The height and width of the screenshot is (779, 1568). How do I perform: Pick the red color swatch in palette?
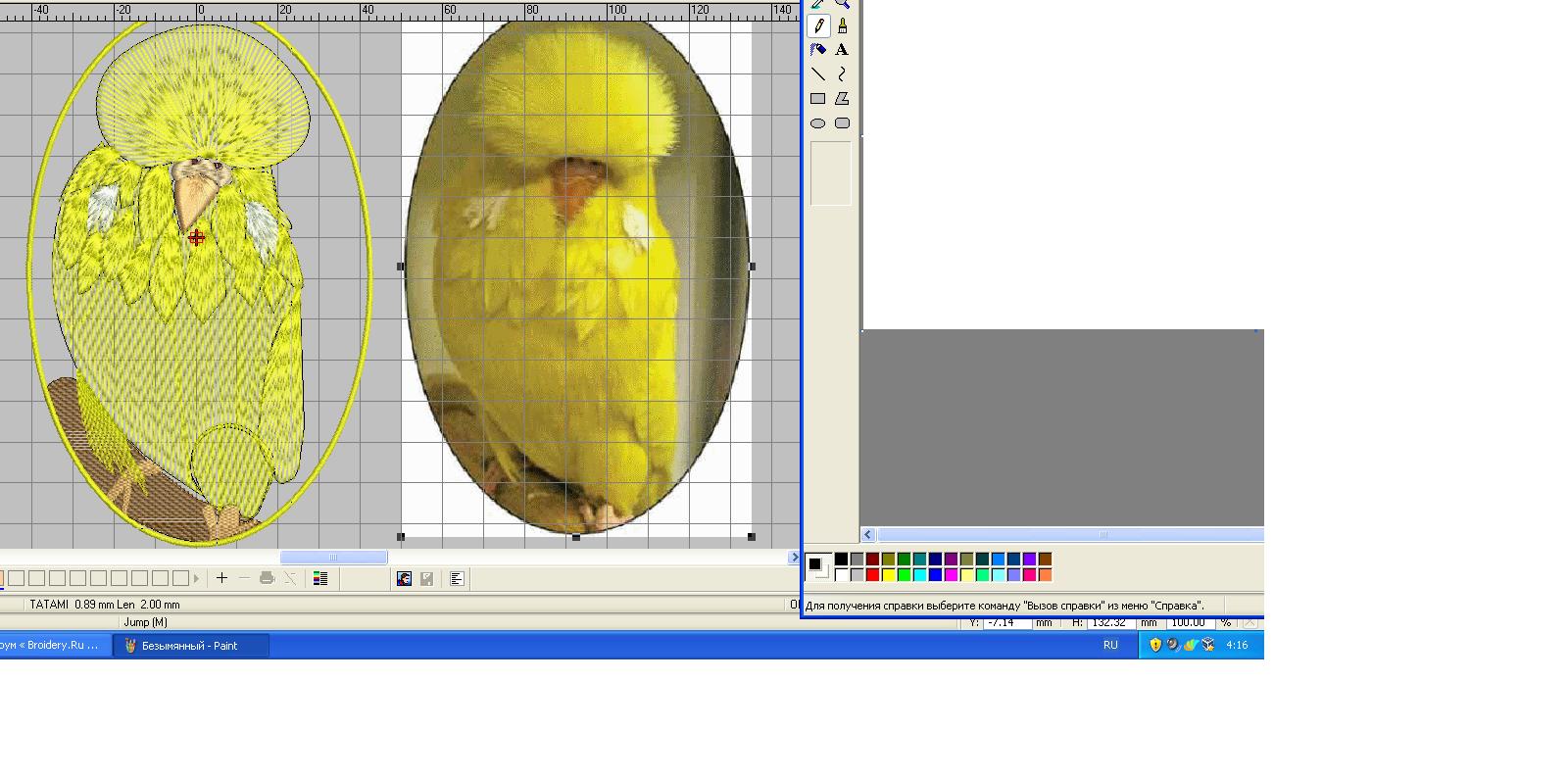tap(872, 575)
